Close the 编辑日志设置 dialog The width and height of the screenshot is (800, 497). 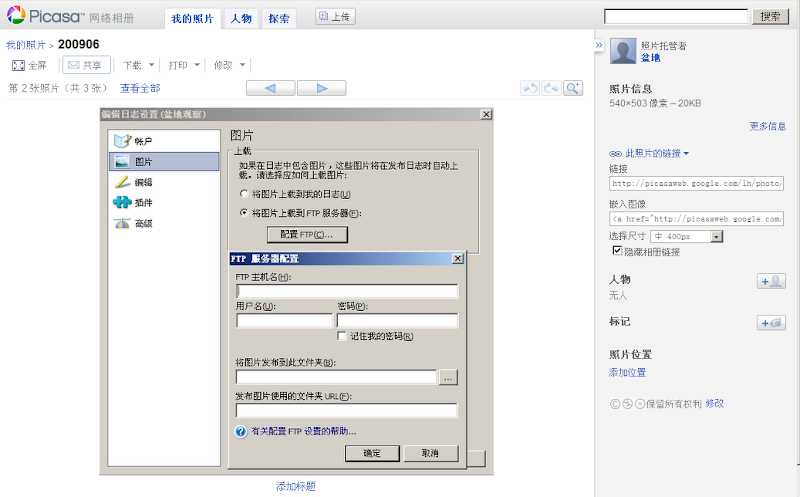(x=486, y=114)
